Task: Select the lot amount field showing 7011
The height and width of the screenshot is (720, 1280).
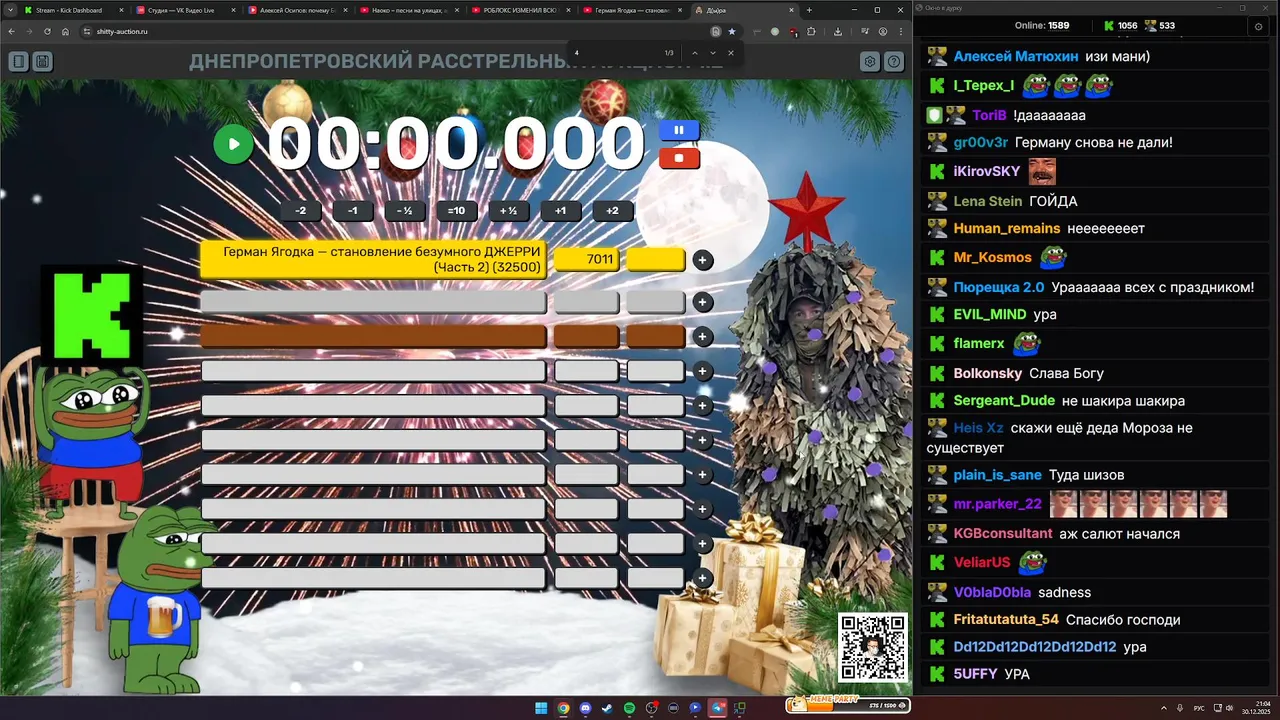Action: pos(587,259)
